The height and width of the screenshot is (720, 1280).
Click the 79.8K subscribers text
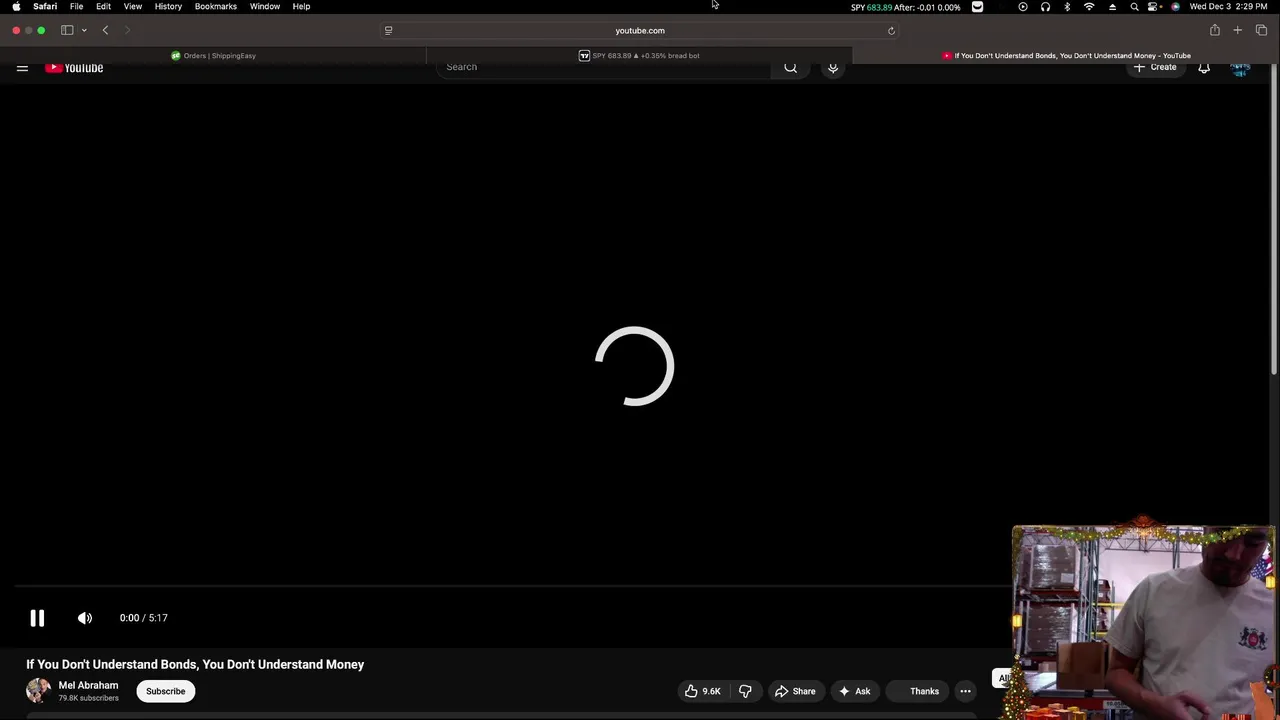[x=88, y=698]
